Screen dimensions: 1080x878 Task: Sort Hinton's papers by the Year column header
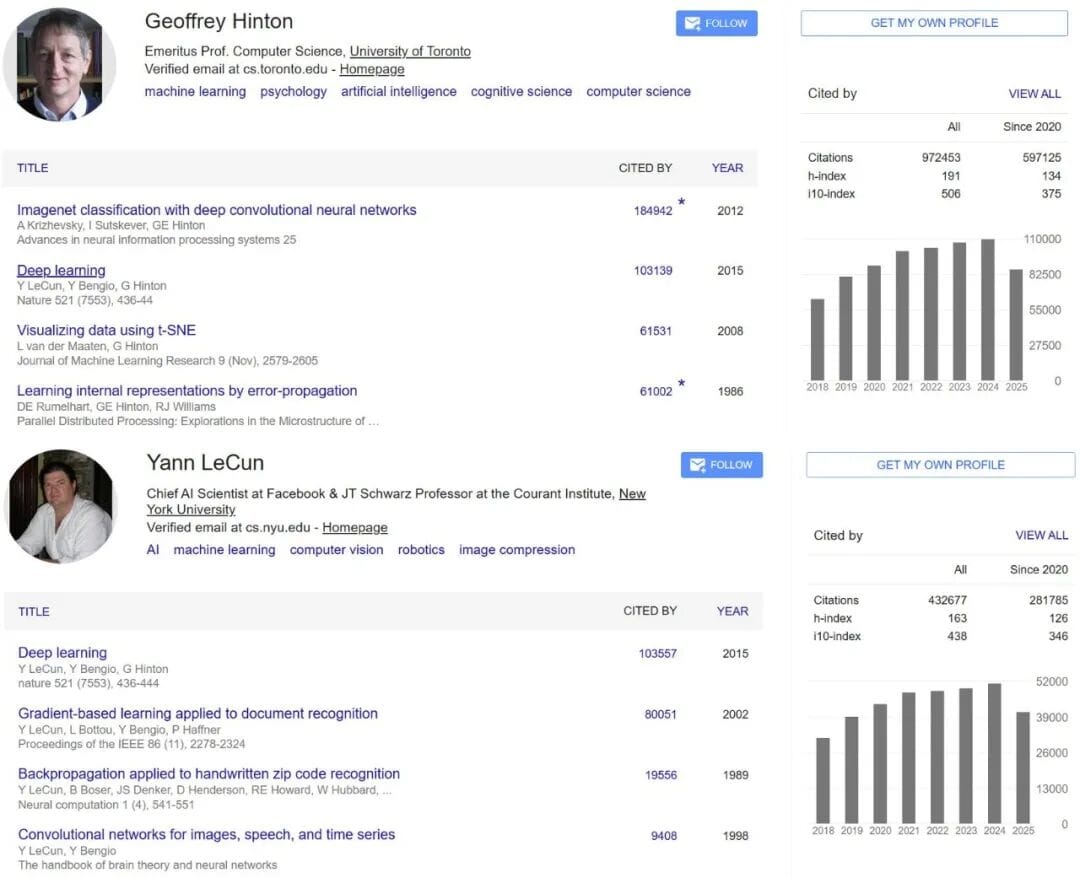727,168
